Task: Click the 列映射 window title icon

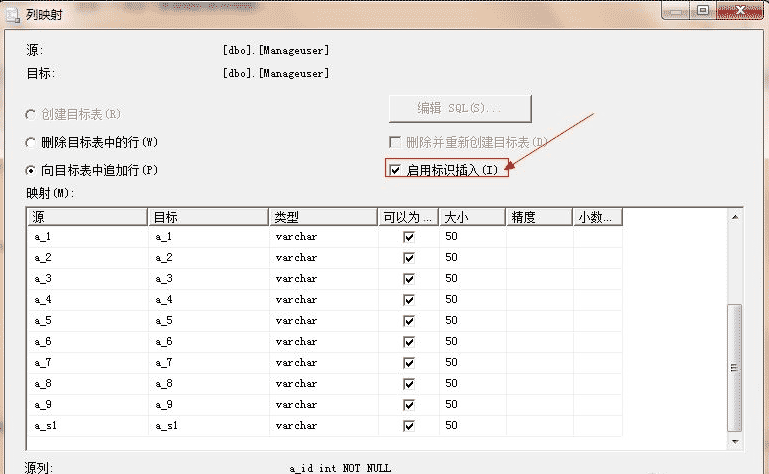Action: (x=13, y=15)
